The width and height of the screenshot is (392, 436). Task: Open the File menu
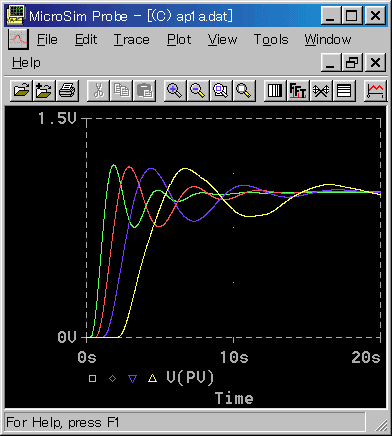click(x=47, y=40)
